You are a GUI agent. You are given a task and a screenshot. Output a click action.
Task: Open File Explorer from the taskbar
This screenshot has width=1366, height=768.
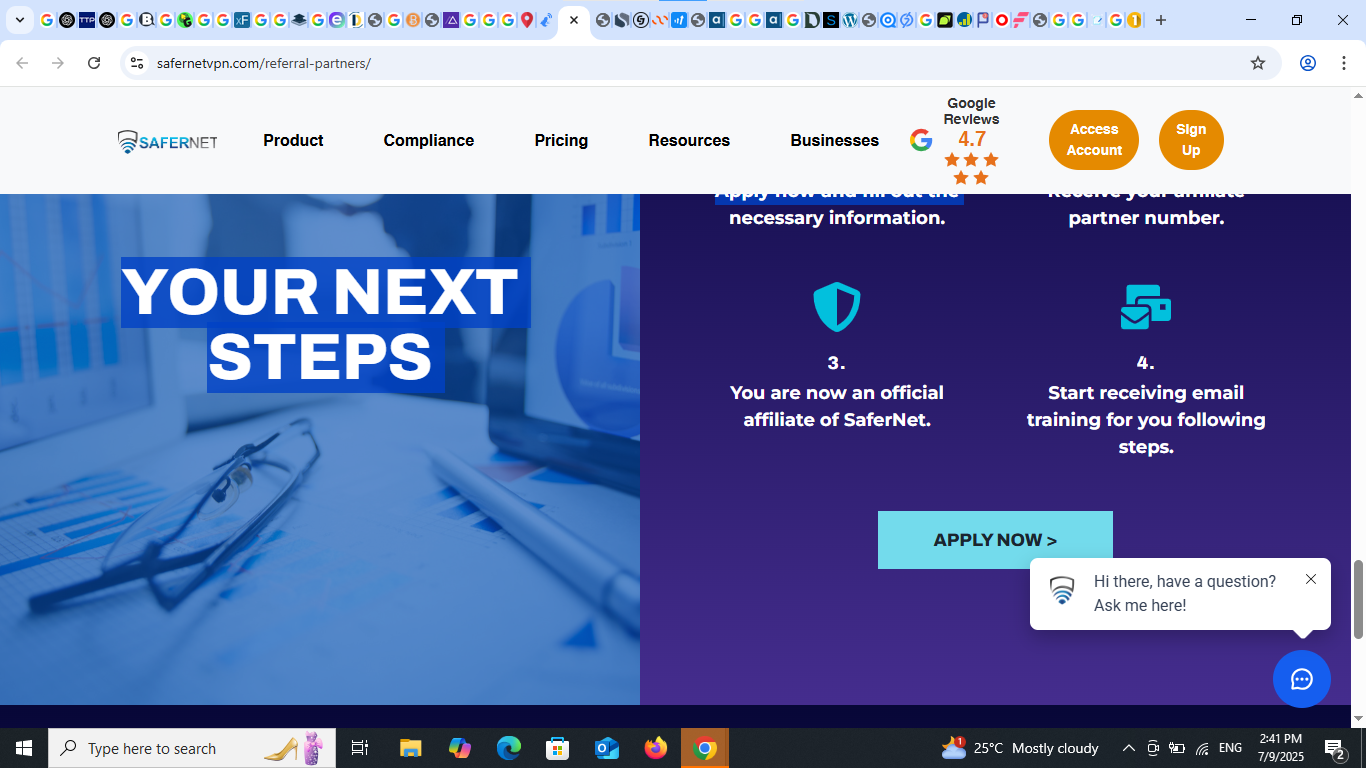point(410,748)
